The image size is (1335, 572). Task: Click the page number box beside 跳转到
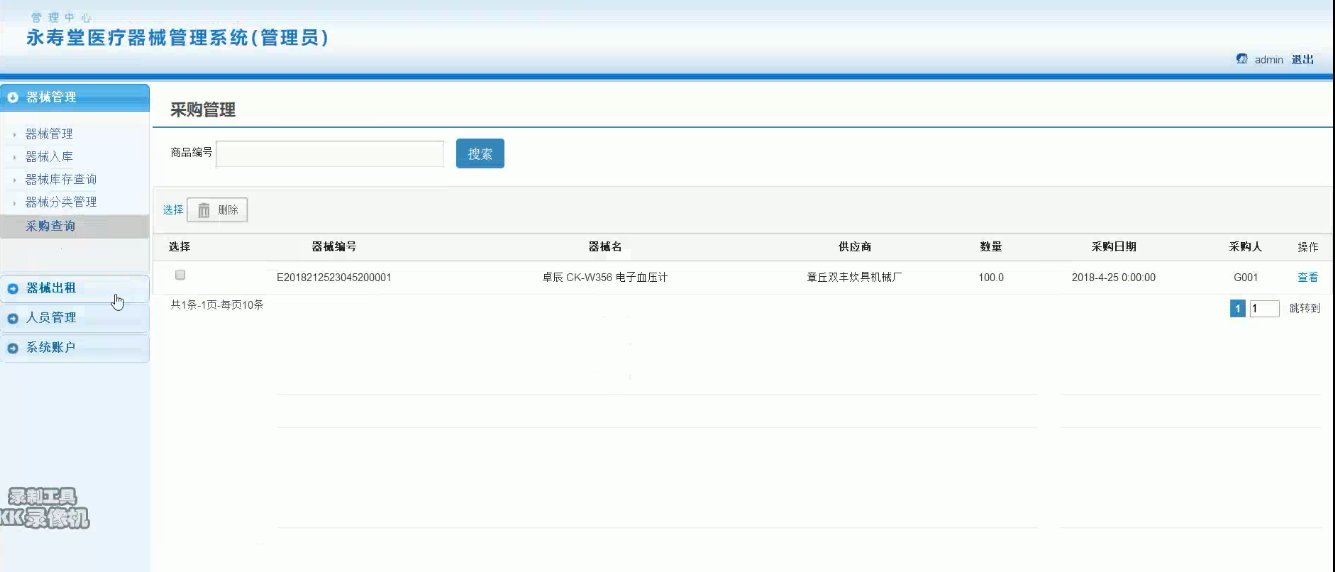click(1265, 309)
